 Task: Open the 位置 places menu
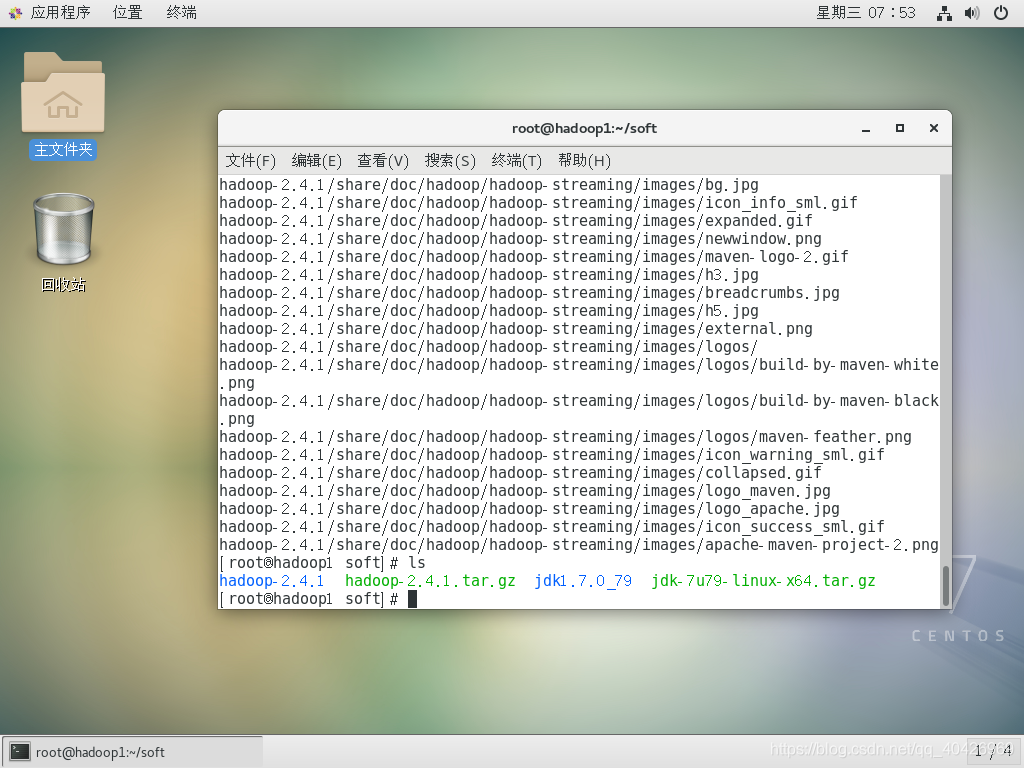[x=127, y=12]
